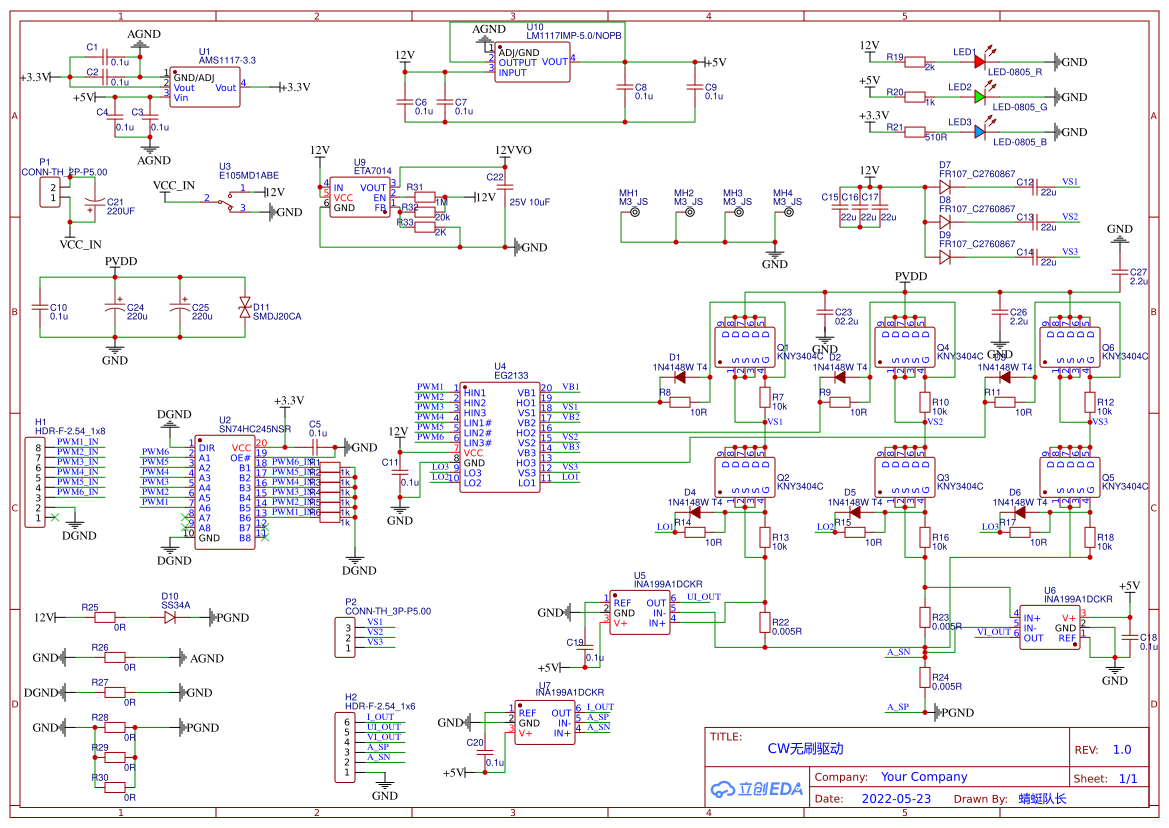Click the C27 2.2u capacitor symbol

click(1119, 273)
